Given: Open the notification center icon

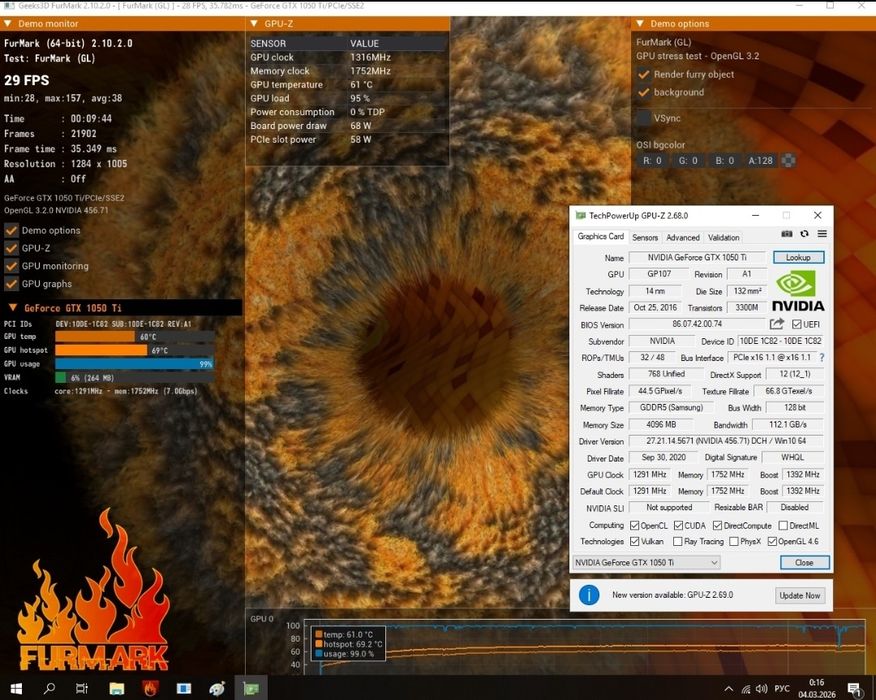Looking at the screenshot, I should 854,689.
